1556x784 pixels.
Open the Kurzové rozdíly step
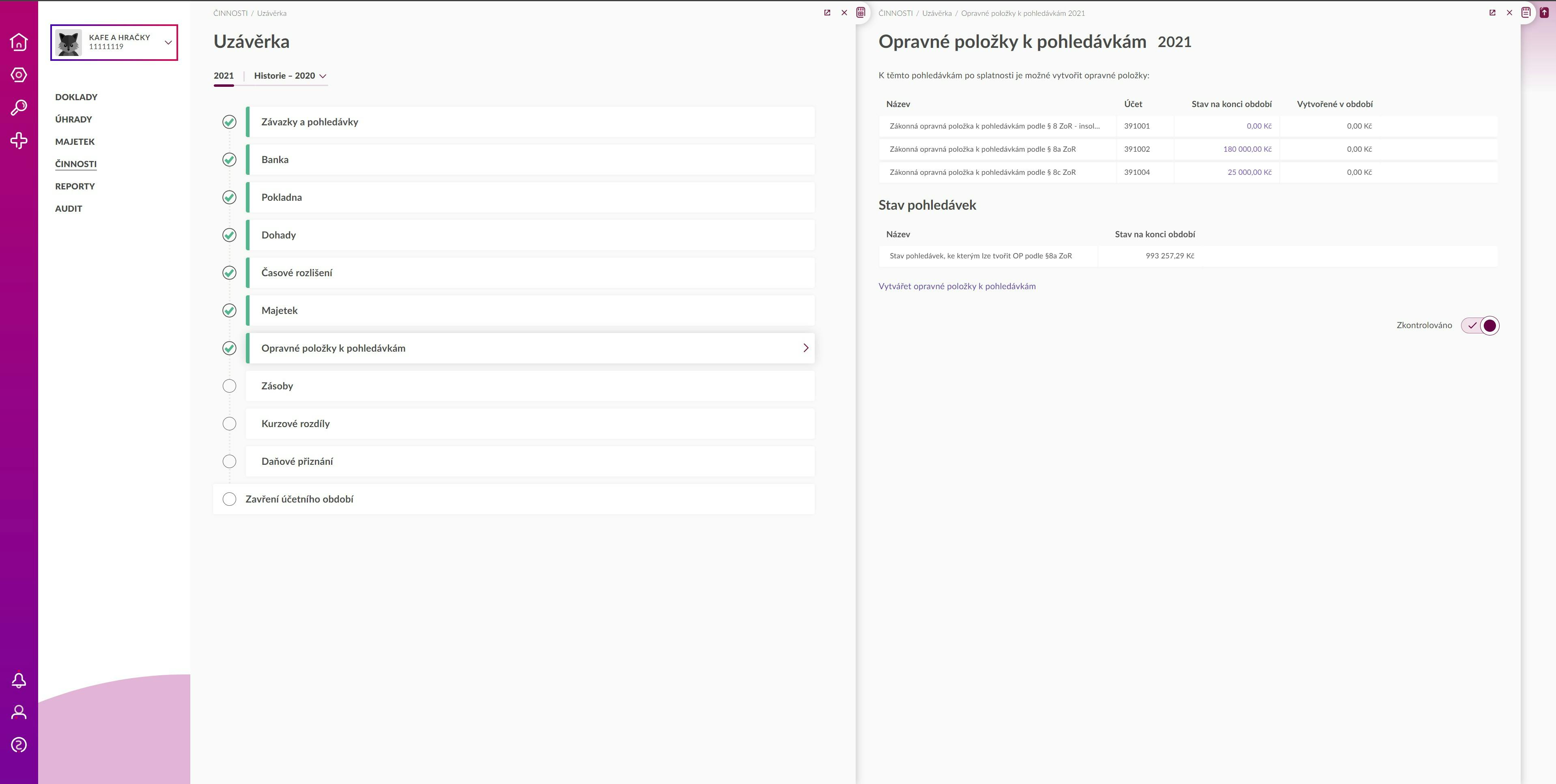(x=530, y=424)
